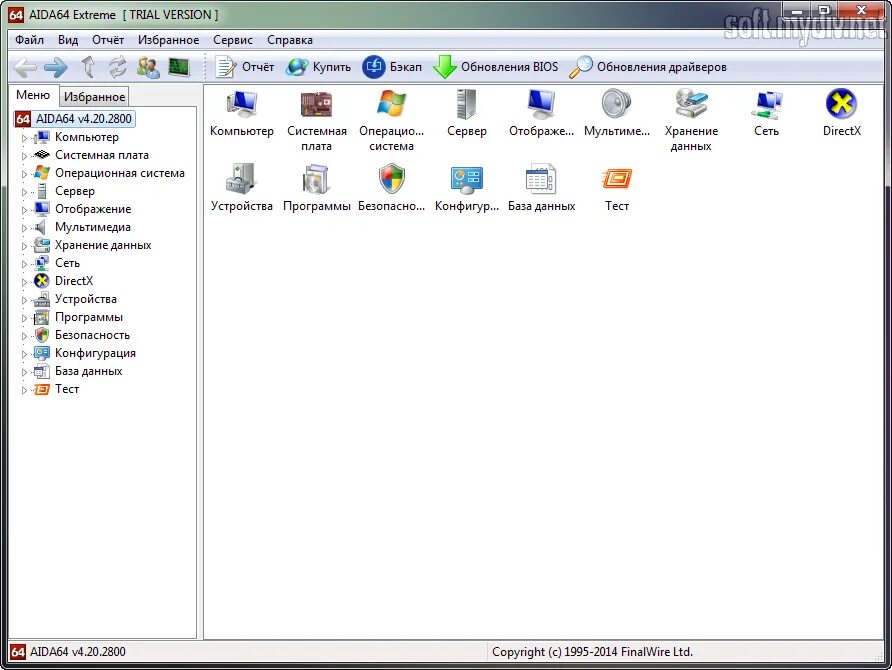The height and width of the screenshot is (670, 892).
Task: Expand the Операционная система tree node
Action: (24, 174)
